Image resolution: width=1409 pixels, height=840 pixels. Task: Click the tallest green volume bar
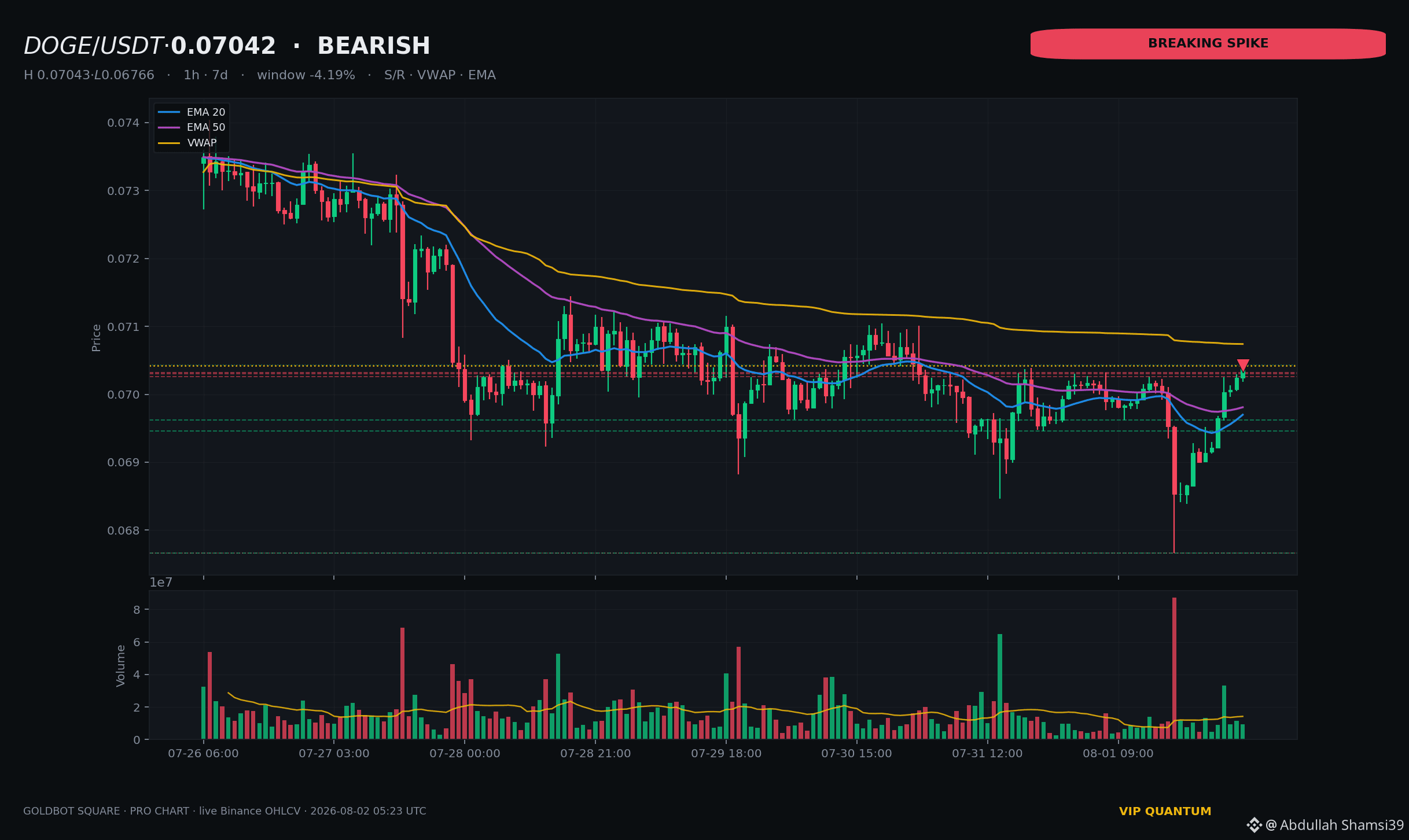[x=1000, y=687]
